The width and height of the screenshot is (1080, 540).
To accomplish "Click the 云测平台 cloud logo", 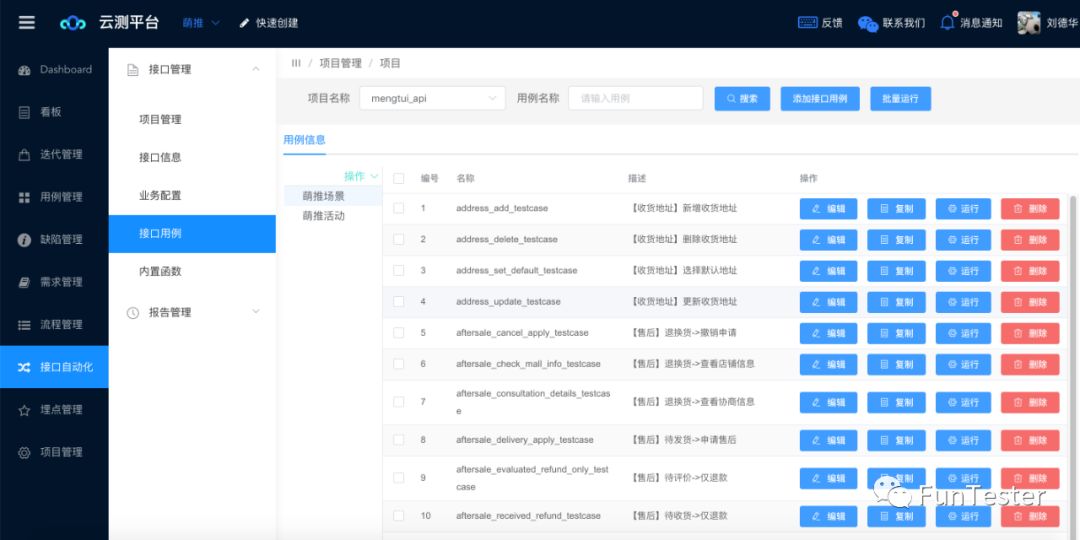I will [x=73, y=23].
